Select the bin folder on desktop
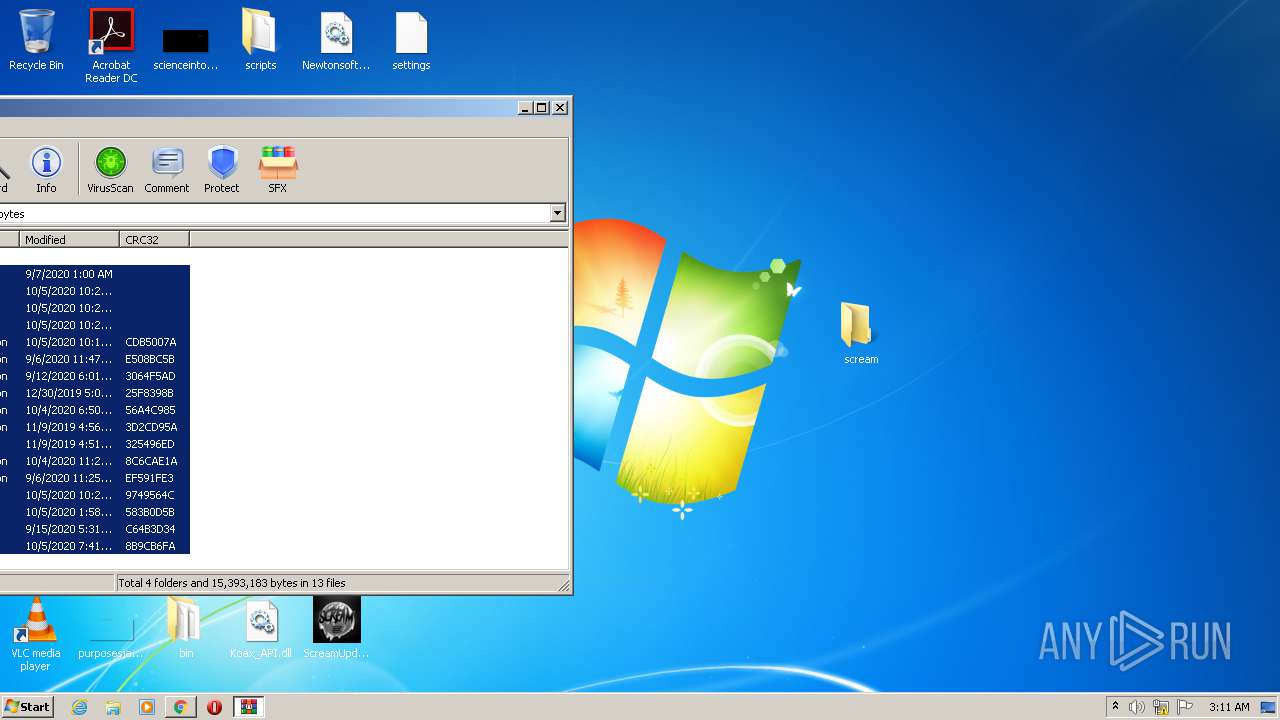The image size is (1280, 720). point(186,629)
